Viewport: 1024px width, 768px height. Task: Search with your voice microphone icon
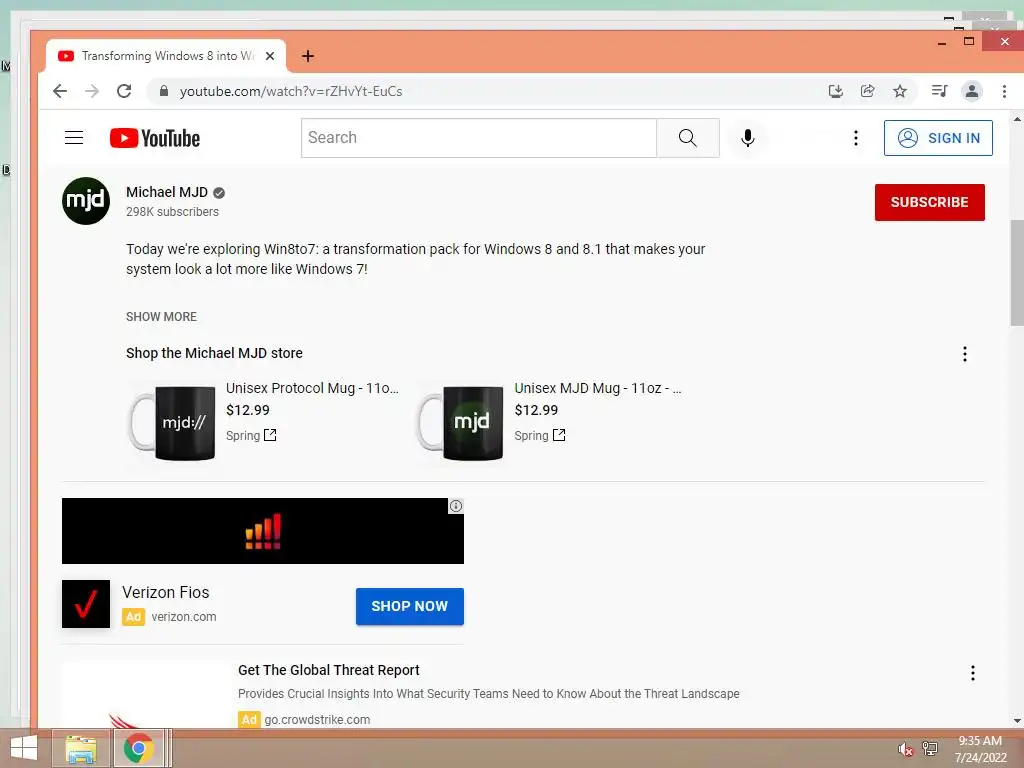[x=748, y=138]
